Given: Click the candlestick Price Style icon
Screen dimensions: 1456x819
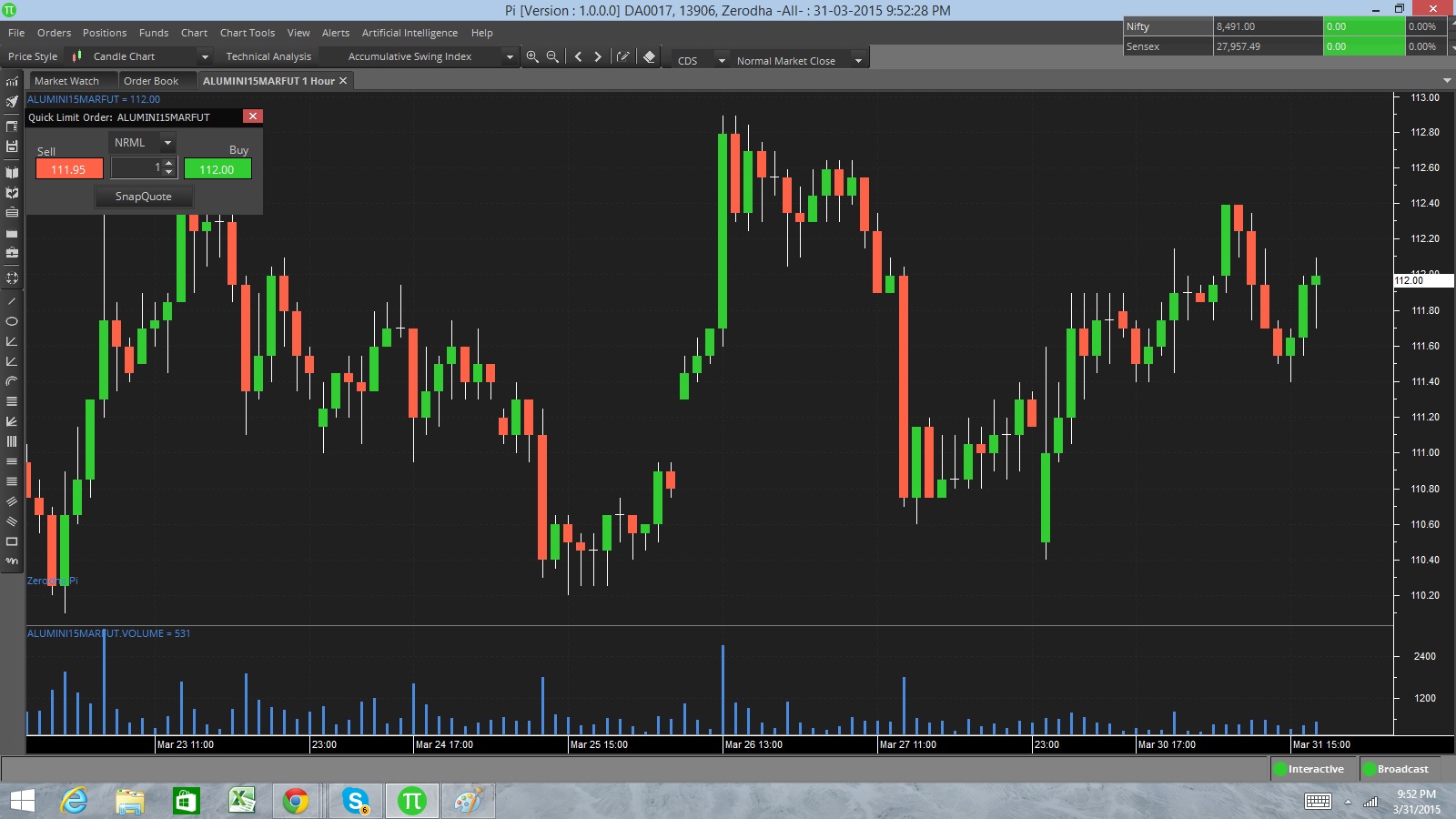Looking at the screenshot, I should click(77, 56).
